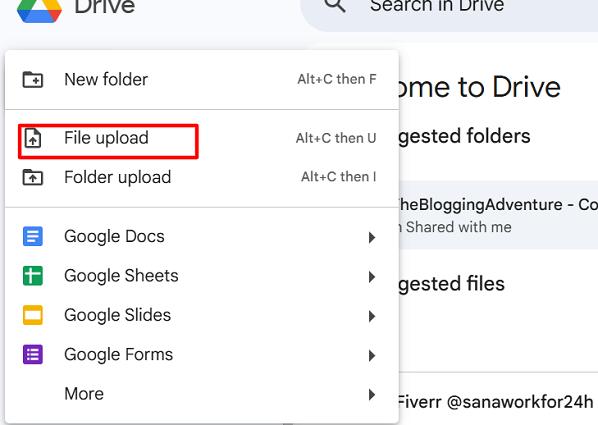Click the Alt+C then I shortcut text
This screenshot has height=425, width=598.
tap(339, 177)
